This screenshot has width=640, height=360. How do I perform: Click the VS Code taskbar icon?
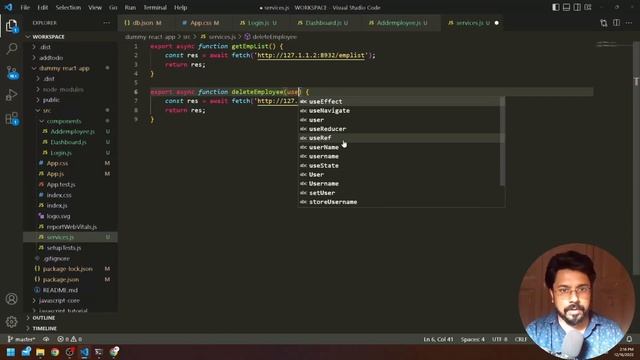coord(84,352)
